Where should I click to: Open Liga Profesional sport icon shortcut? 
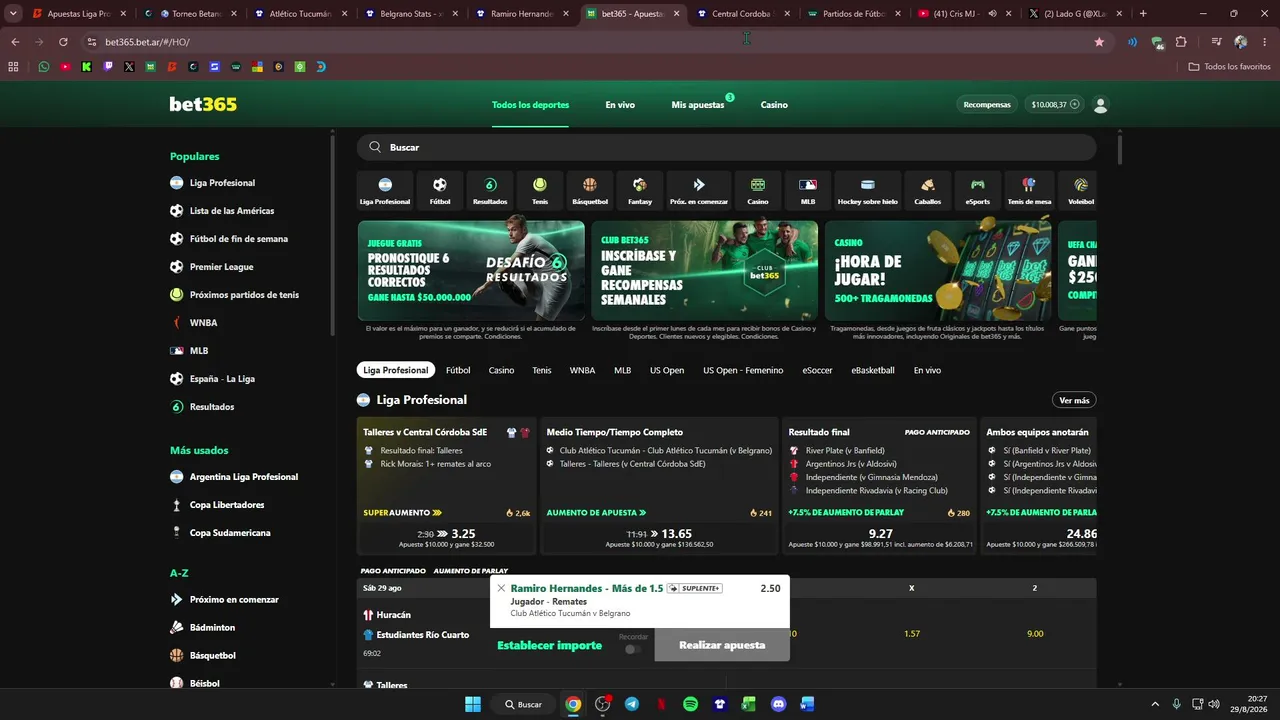pyautogui.click(x=385, y=190)
